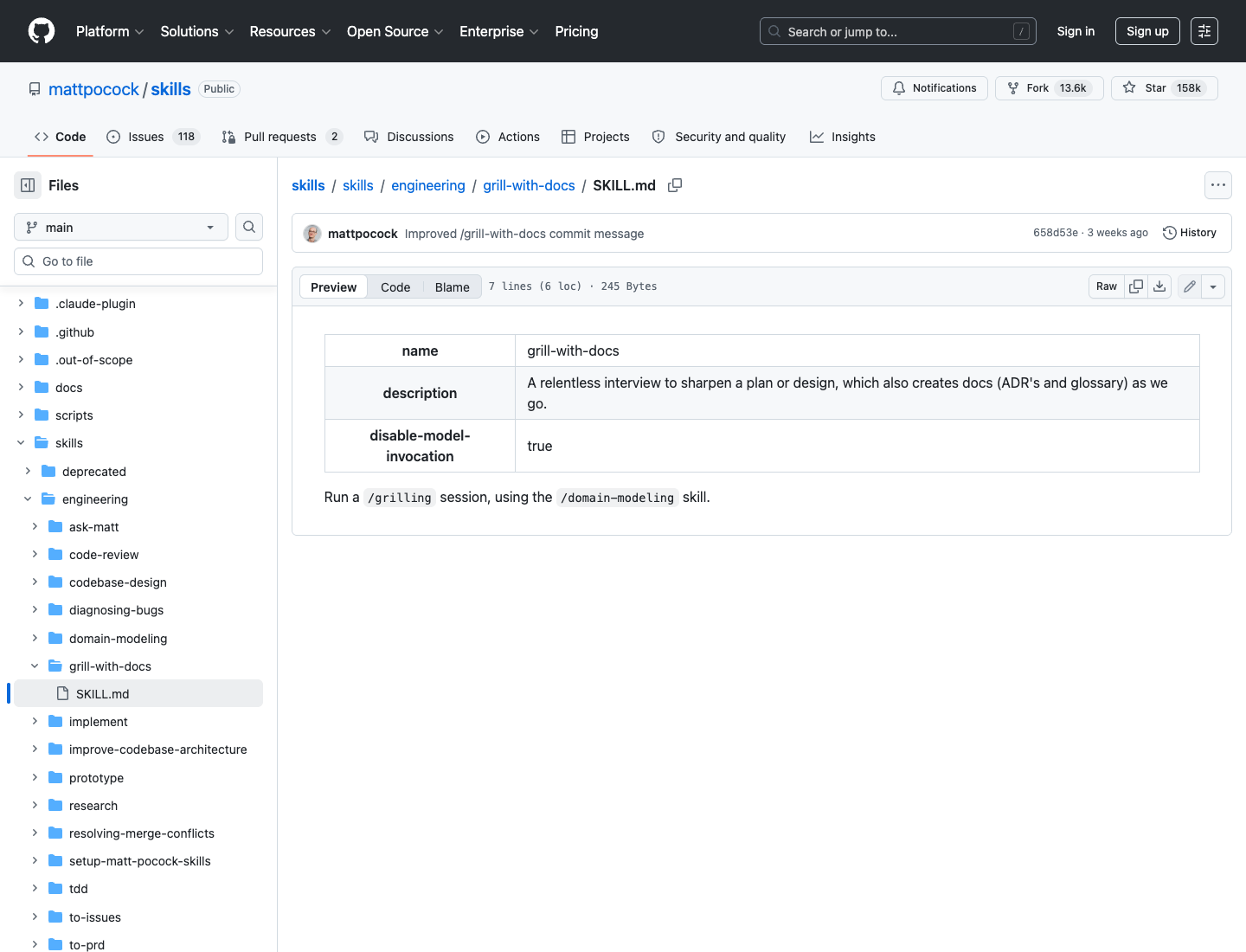Expand Resources menu in header
The width and height of the screenshot is (1246, 952).
tap(290, 31)
